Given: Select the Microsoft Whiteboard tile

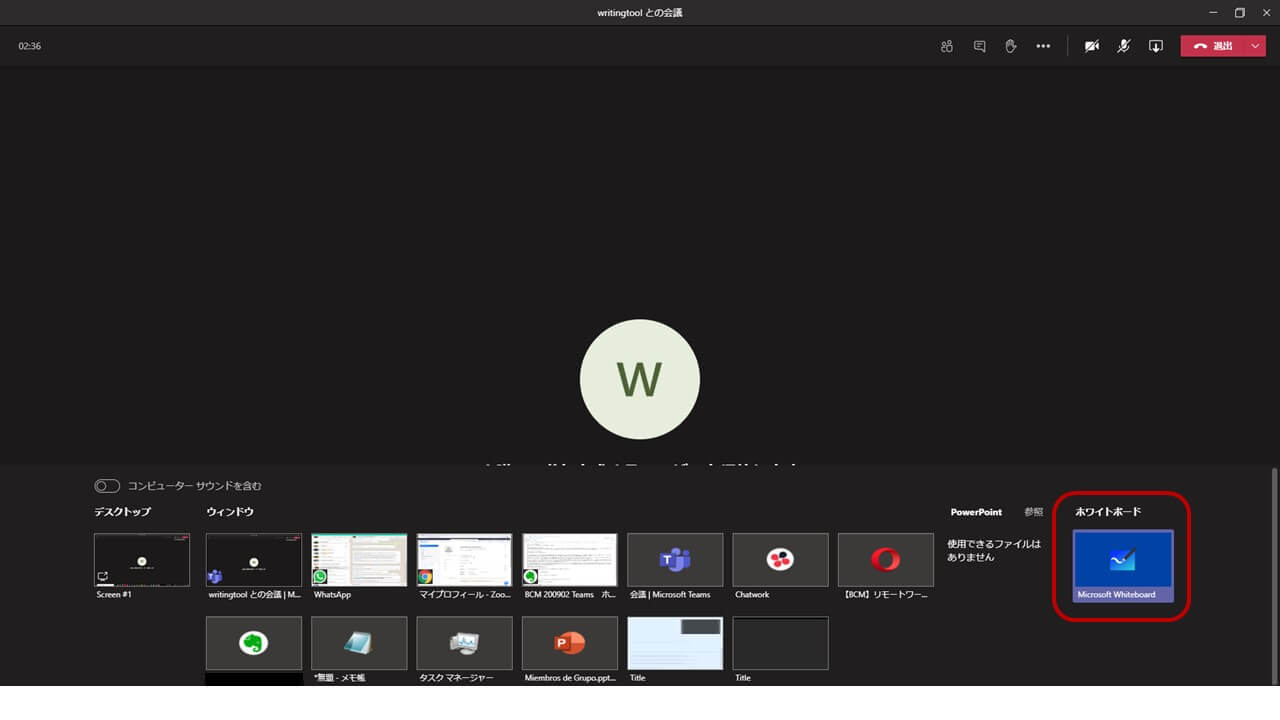Looking at the screenshot, I should coord(1122,565).
